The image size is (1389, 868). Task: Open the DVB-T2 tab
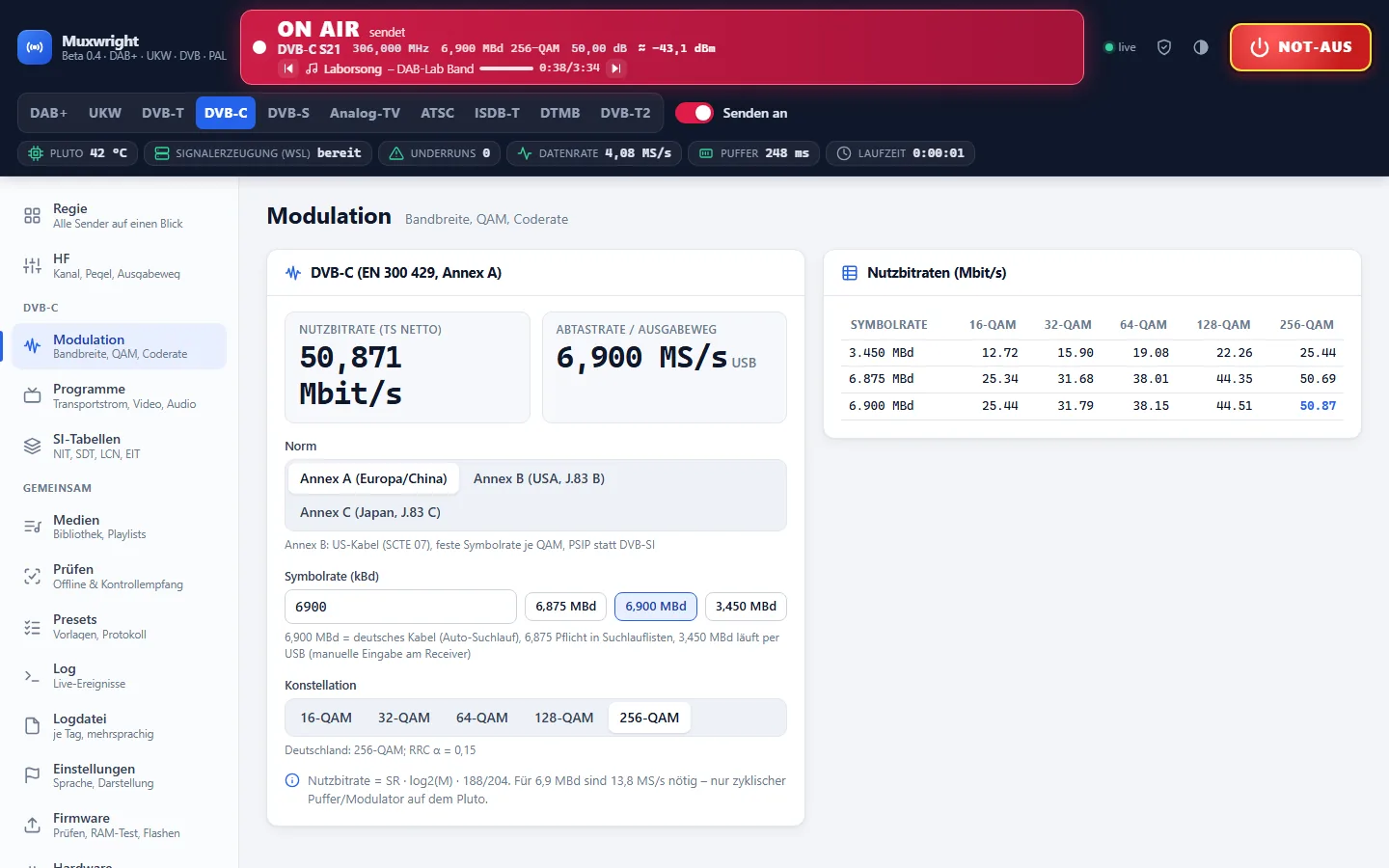pyautogui.click(x=625, y=113)
